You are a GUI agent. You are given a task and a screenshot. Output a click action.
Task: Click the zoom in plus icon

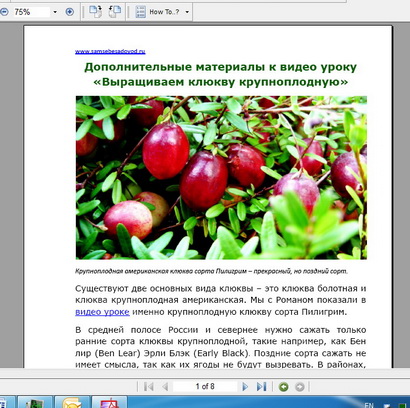(70, 12)
